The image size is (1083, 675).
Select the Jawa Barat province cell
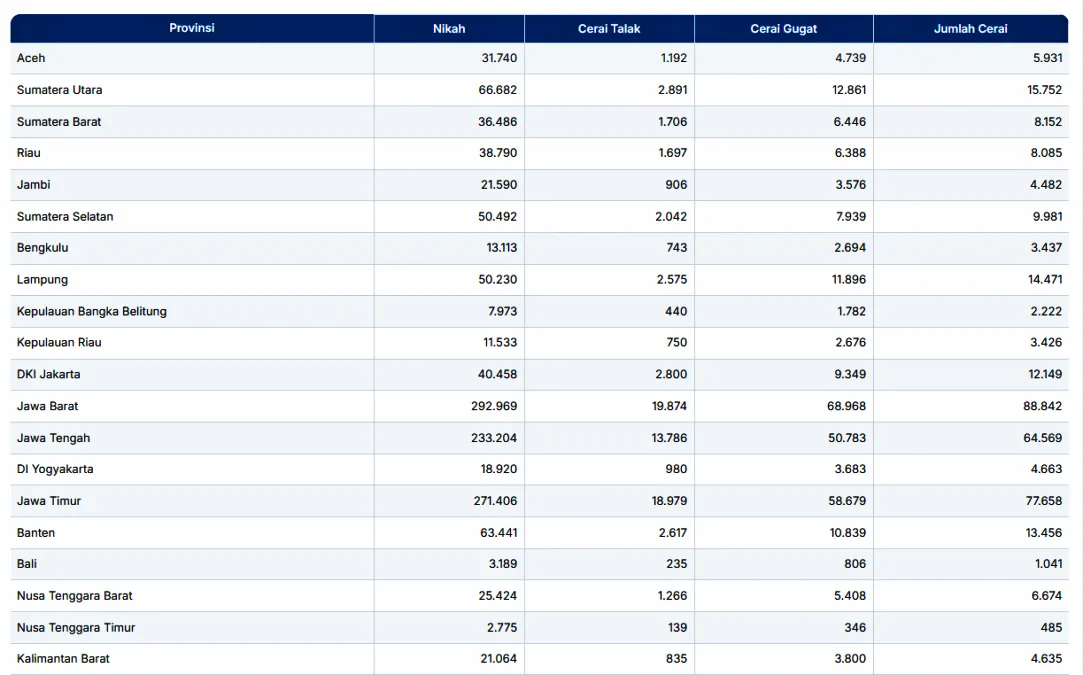click(x=47, y=406)
